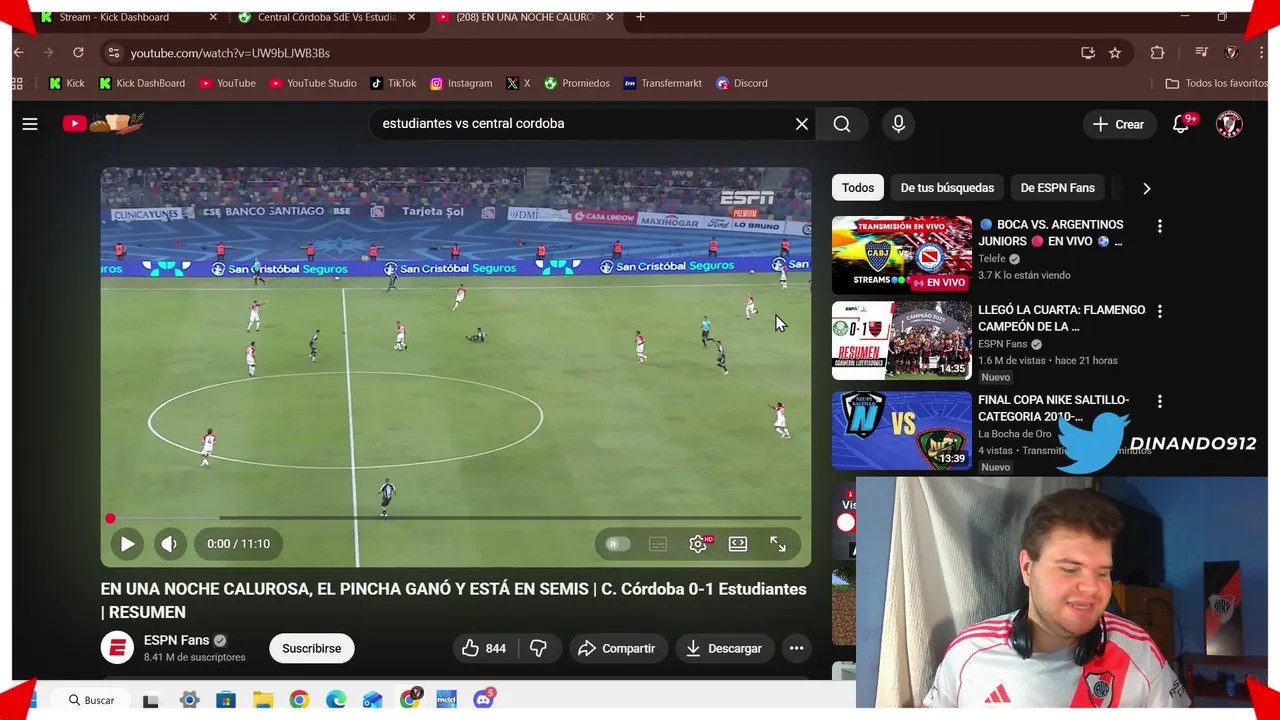Image resolution: width=1280 pixels, height=720 pixels.
Task: Download the video via Descargar
Action: point(724,648)
